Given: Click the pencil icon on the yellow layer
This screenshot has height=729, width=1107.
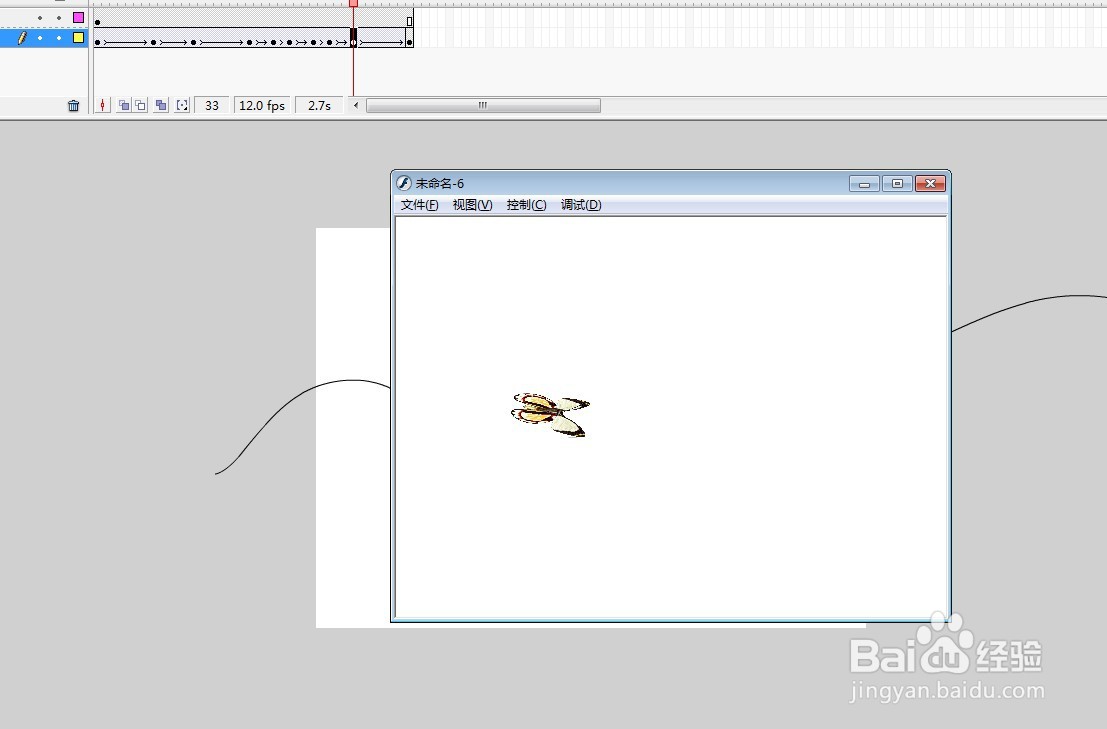Looking at the screenshot, I should [x=22, y=38].
